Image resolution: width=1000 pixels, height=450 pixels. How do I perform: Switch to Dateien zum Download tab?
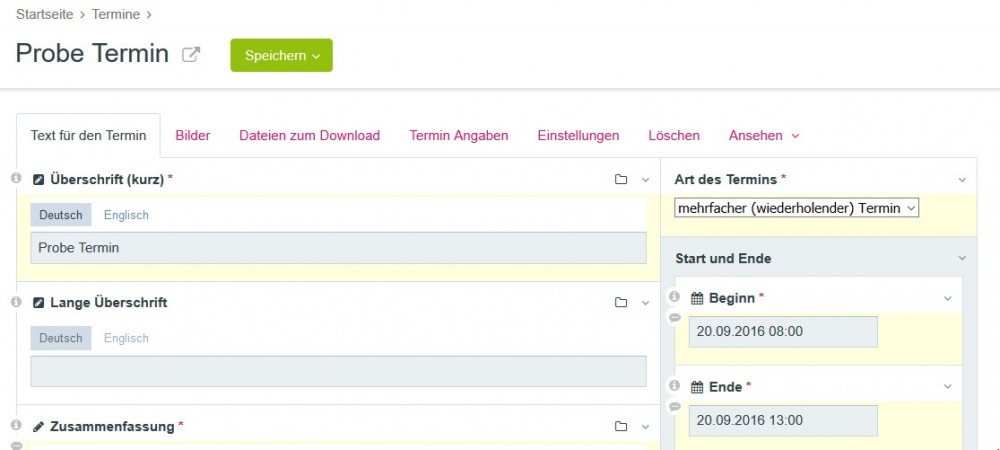point(309,136)
